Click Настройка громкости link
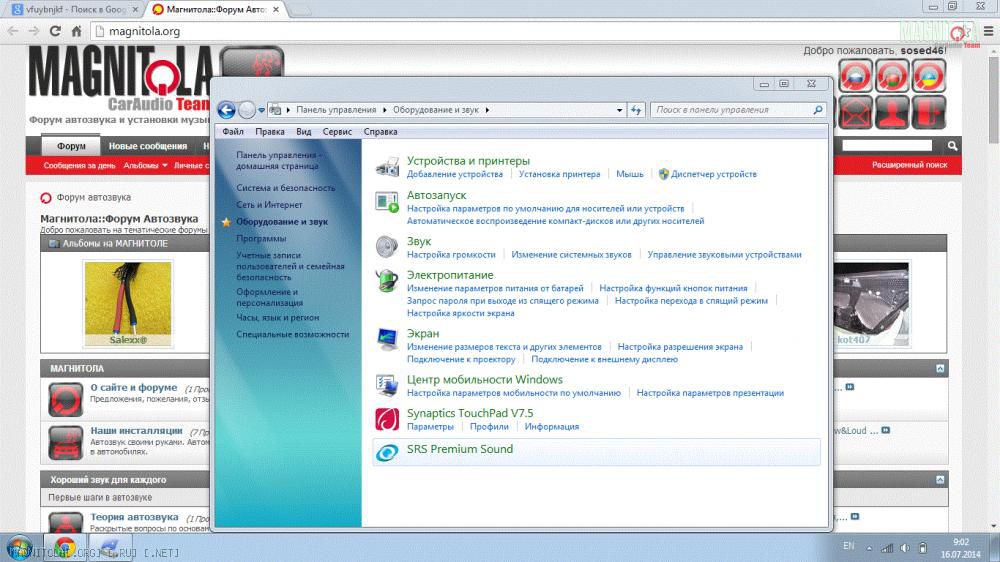 click(451, 255)
